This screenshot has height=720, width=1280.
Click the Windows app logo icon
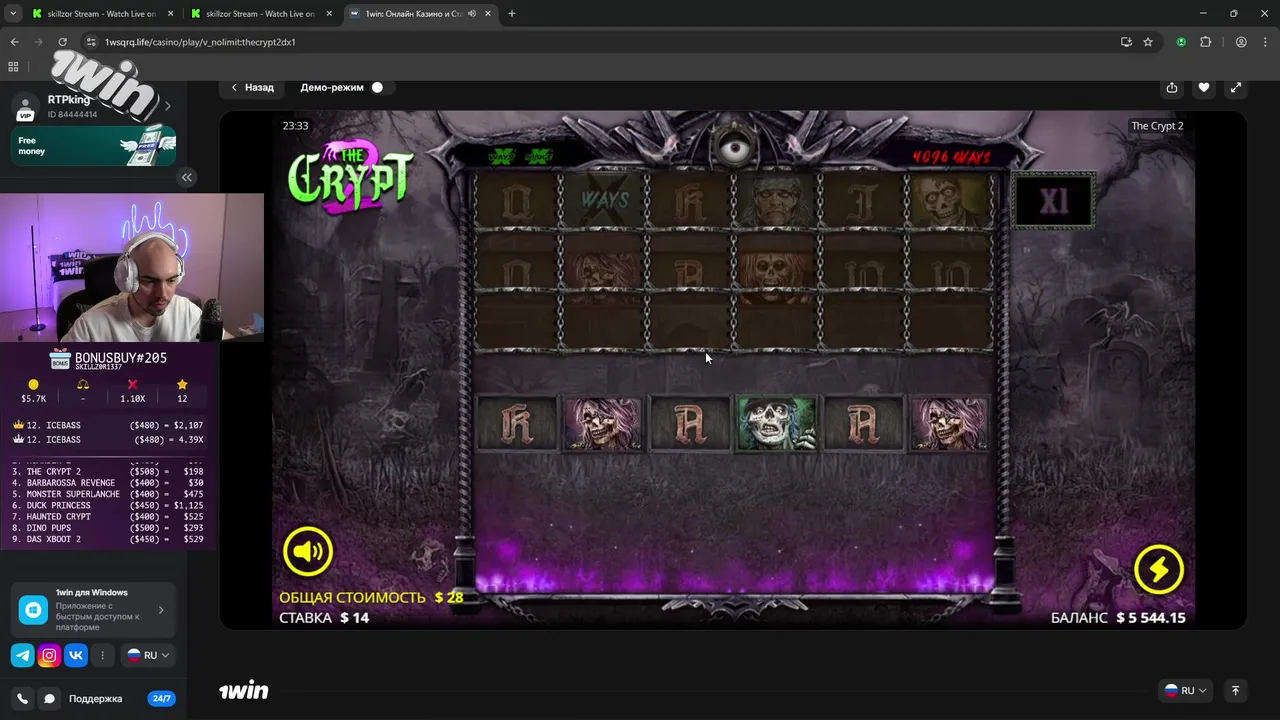(x=33, y=609)
